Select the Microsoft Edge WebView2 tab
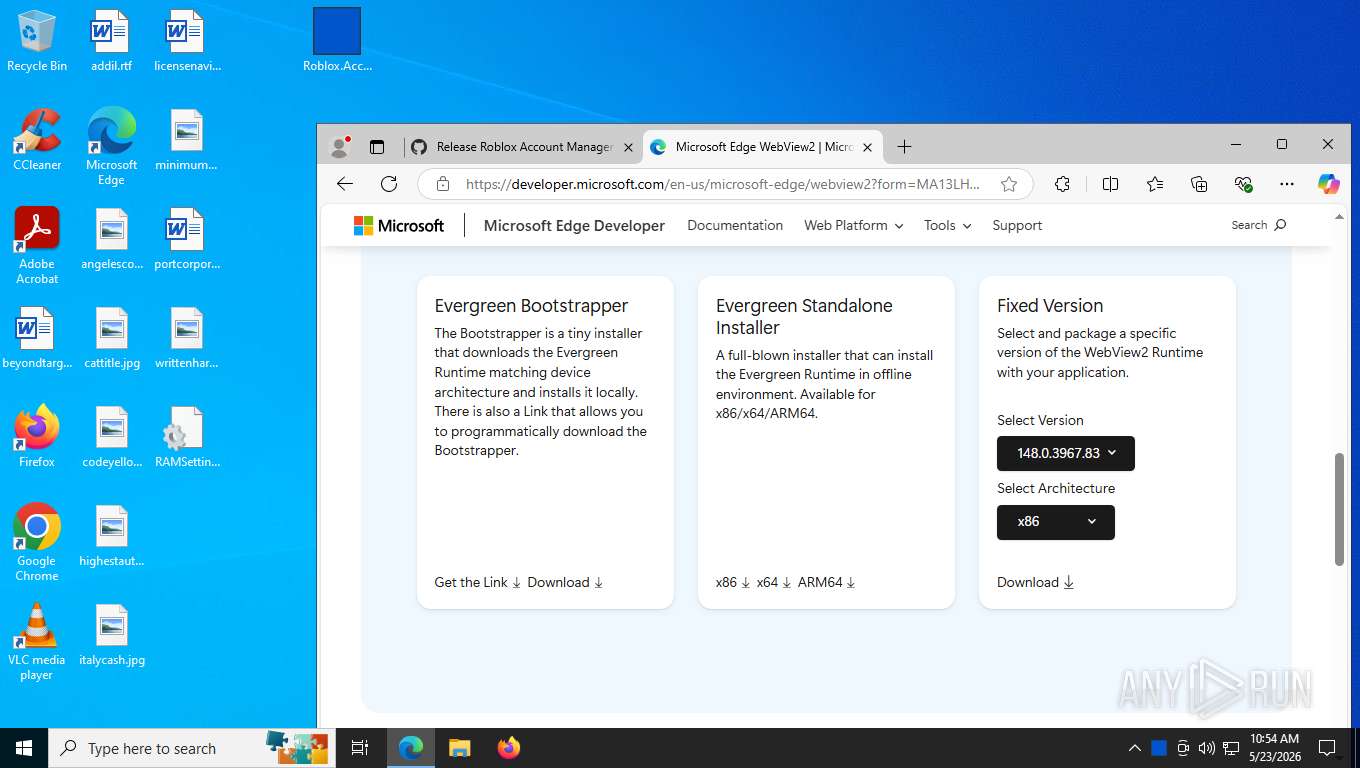 point(763,147)
